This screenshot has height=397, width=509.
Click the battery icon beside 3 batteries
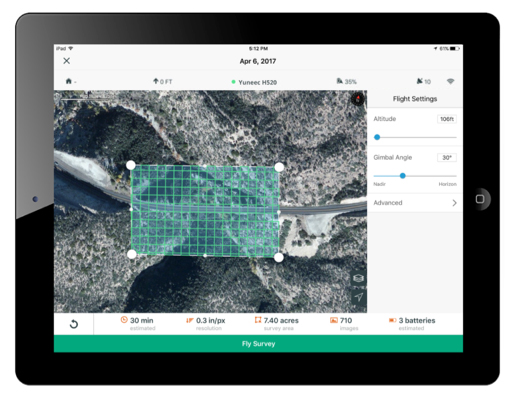click(392, 320)
